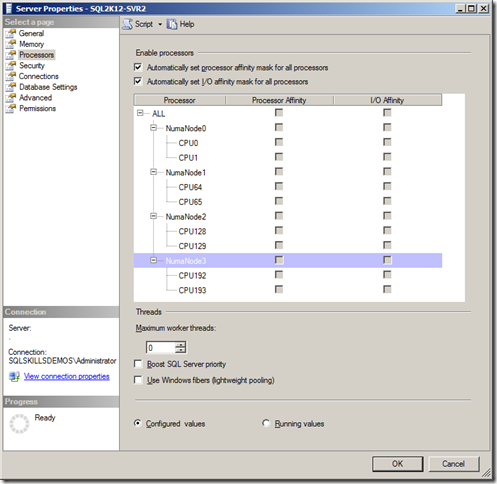The height and width of the screenshot is (484, 497).
Task: Collapse the ALL tree node
Action: click(x=140, y=113)
